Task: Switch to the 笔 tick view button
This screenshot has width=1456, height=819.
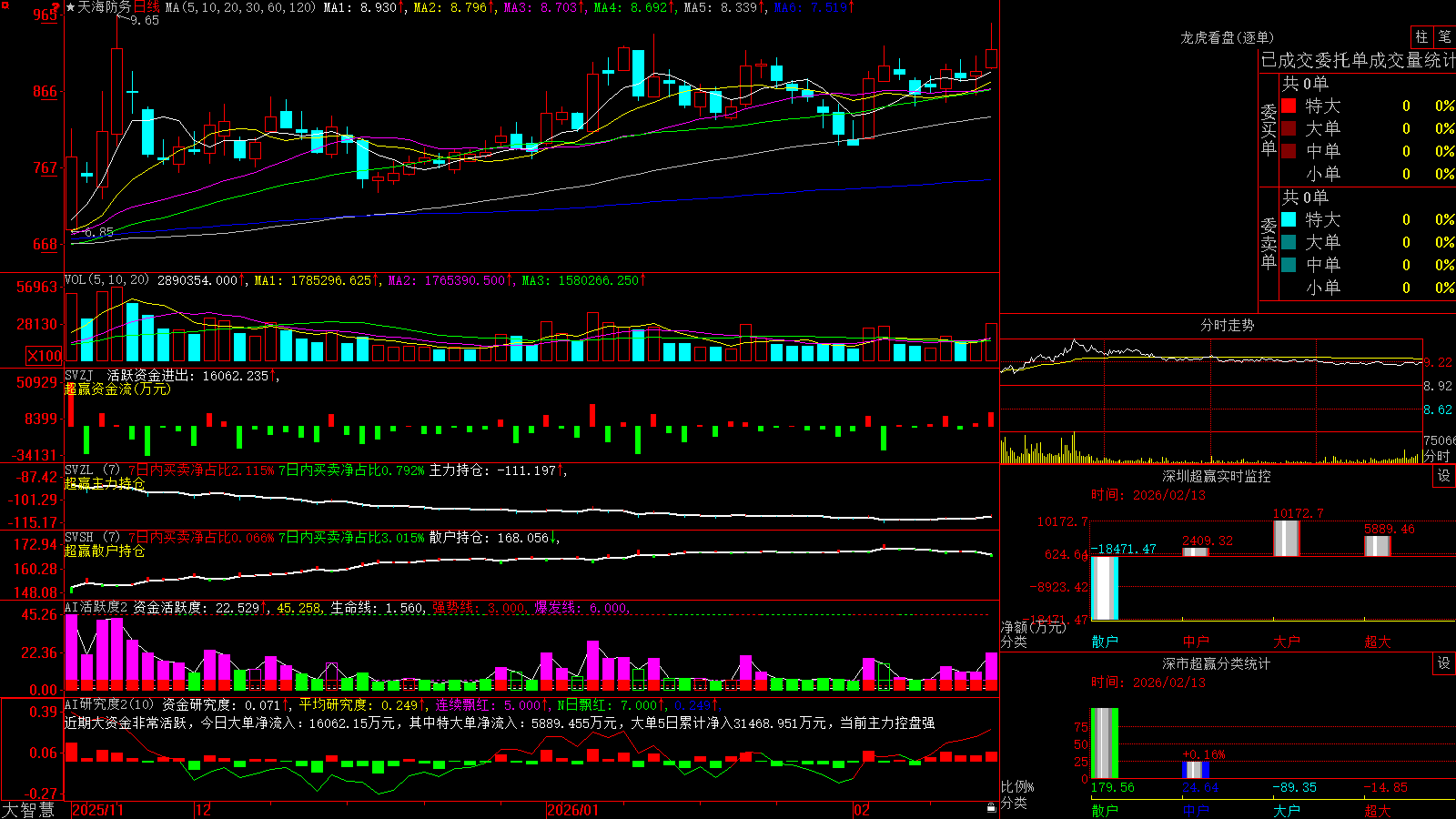Action: pyautogui.click(x=1444, y=36)
